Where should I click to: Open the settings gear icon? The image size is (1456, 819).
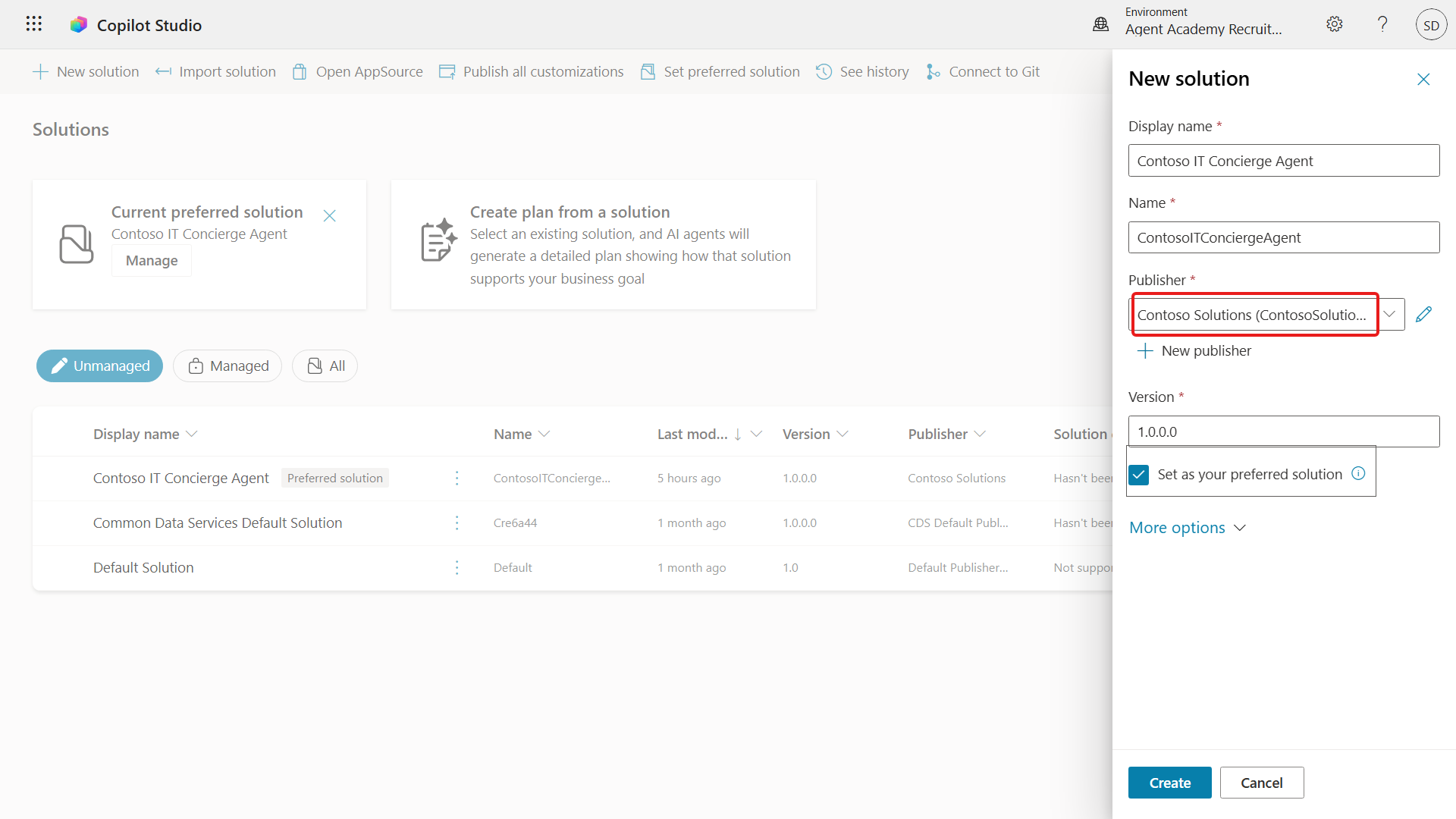(1335, 24)
